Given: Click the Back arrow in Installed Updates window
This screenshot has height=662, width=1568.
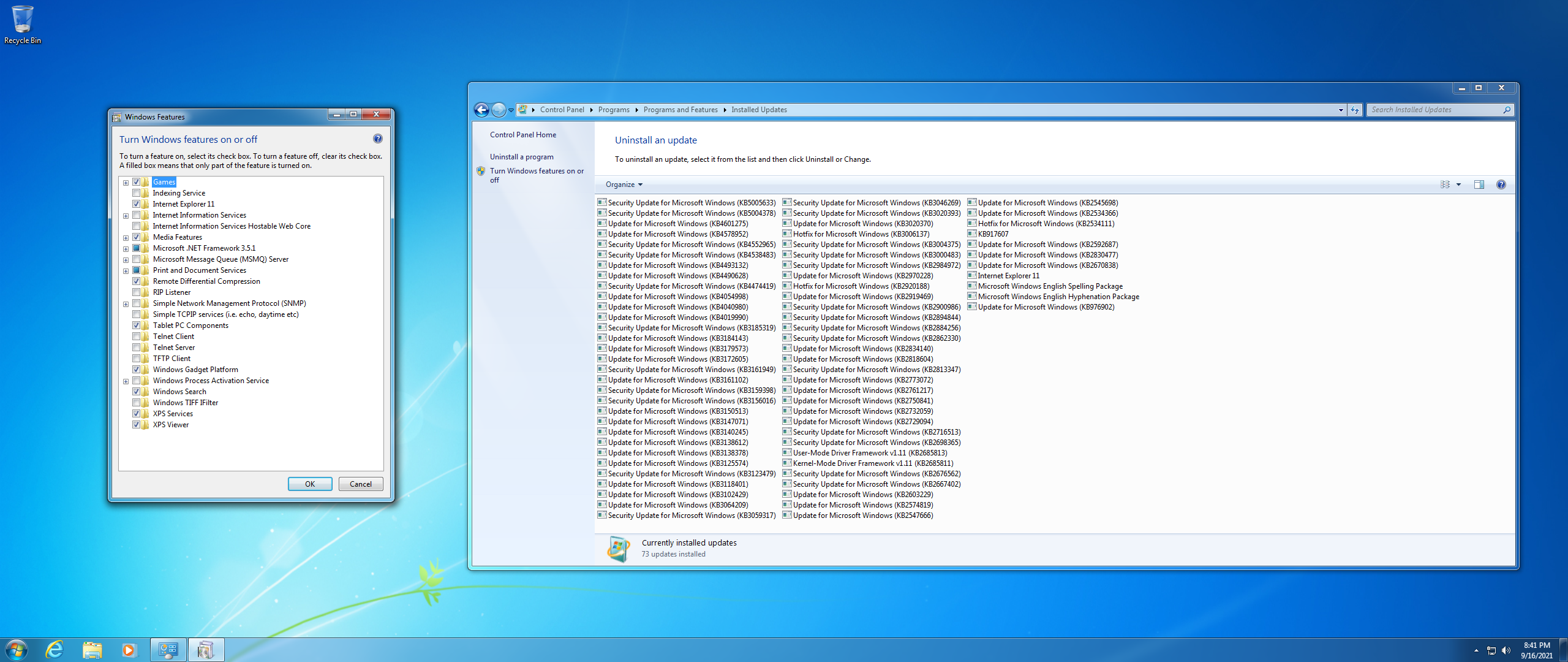Looking at the screenshot, I should click(482, 110).
